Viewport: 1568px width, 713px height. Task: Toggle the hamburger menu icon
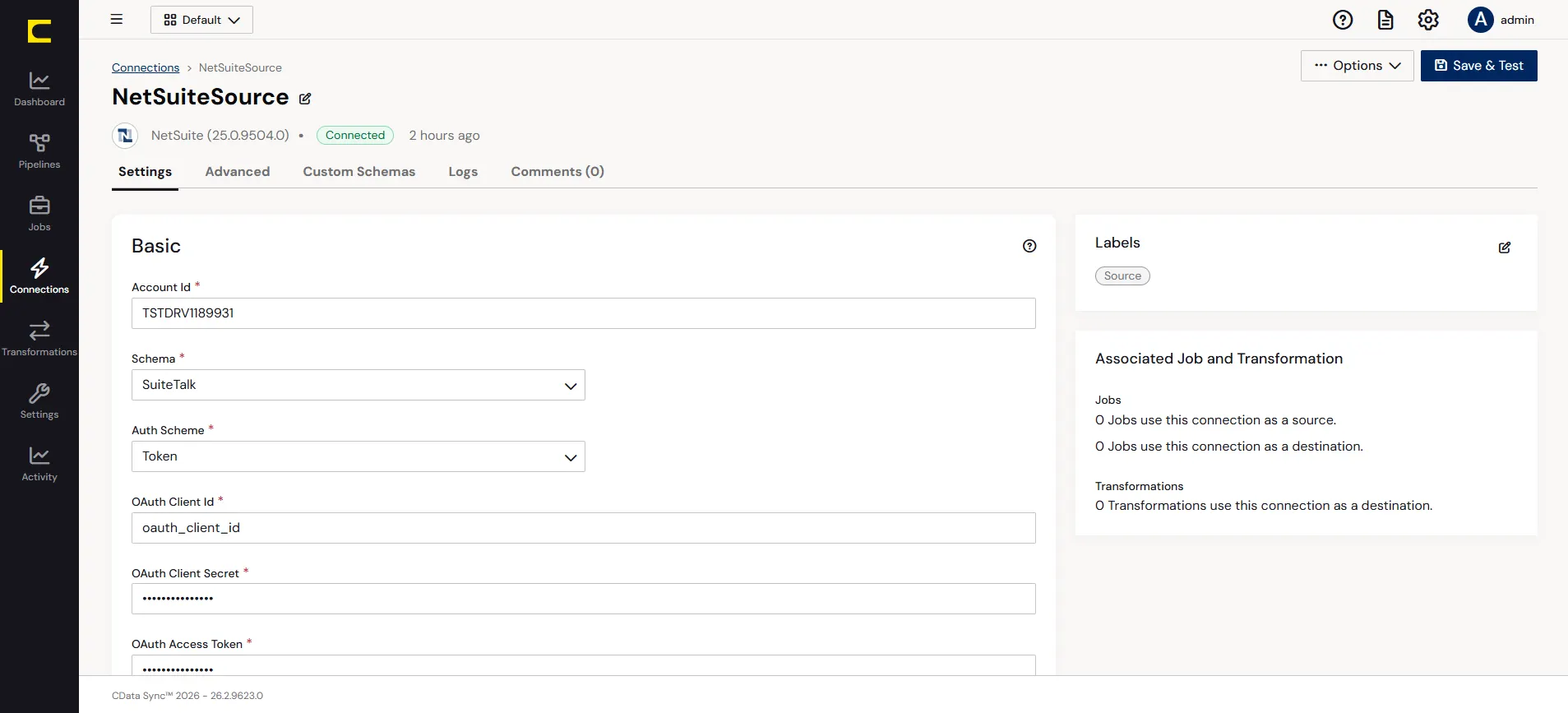(x=117, y=20)
